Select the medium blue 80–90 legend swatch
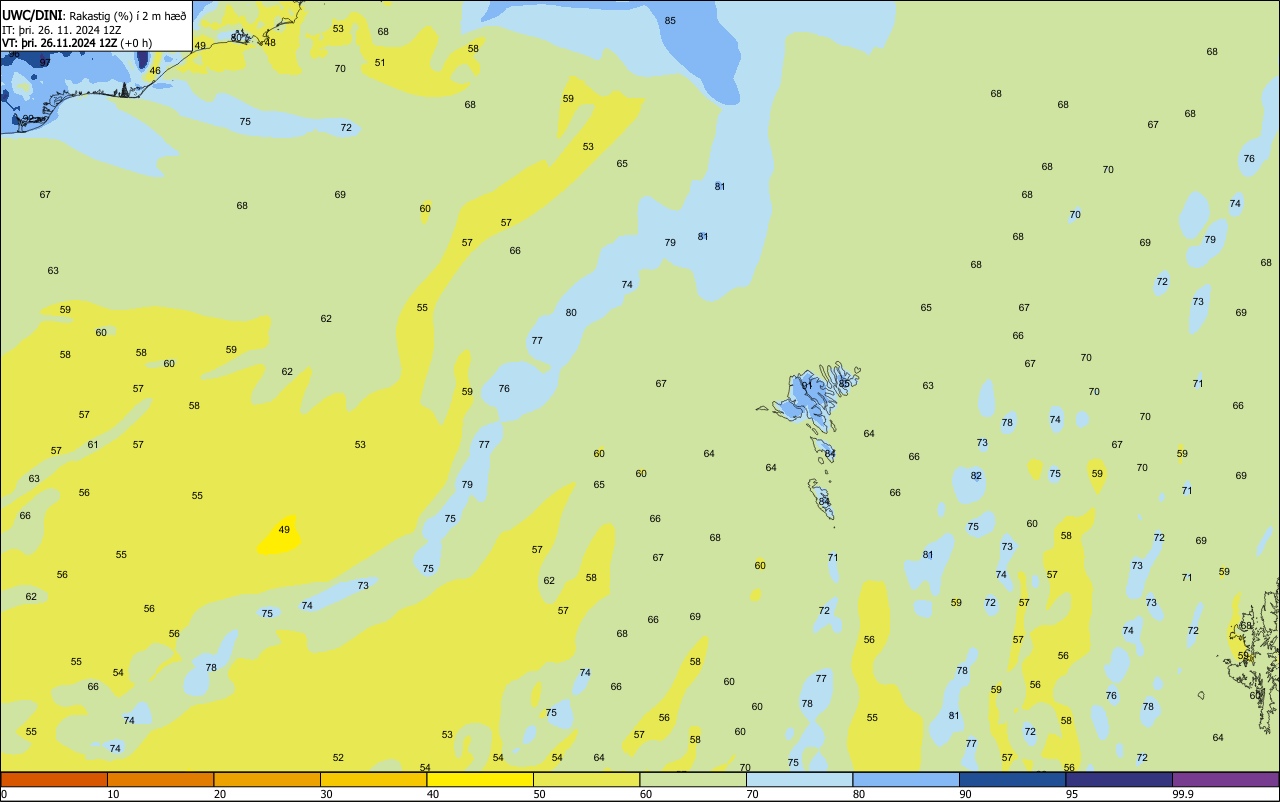Image resolution: width=1280 pixels, height=802 pixels. [x=906, y=779]
